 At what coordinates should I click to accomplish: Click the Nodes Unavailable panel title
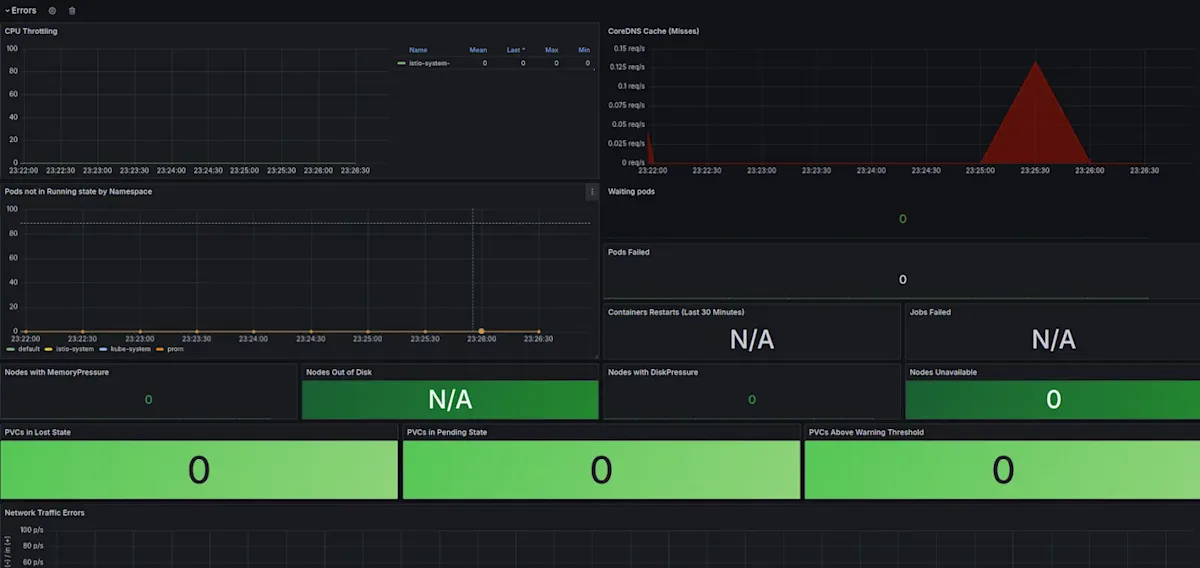[x=943, y=372]
